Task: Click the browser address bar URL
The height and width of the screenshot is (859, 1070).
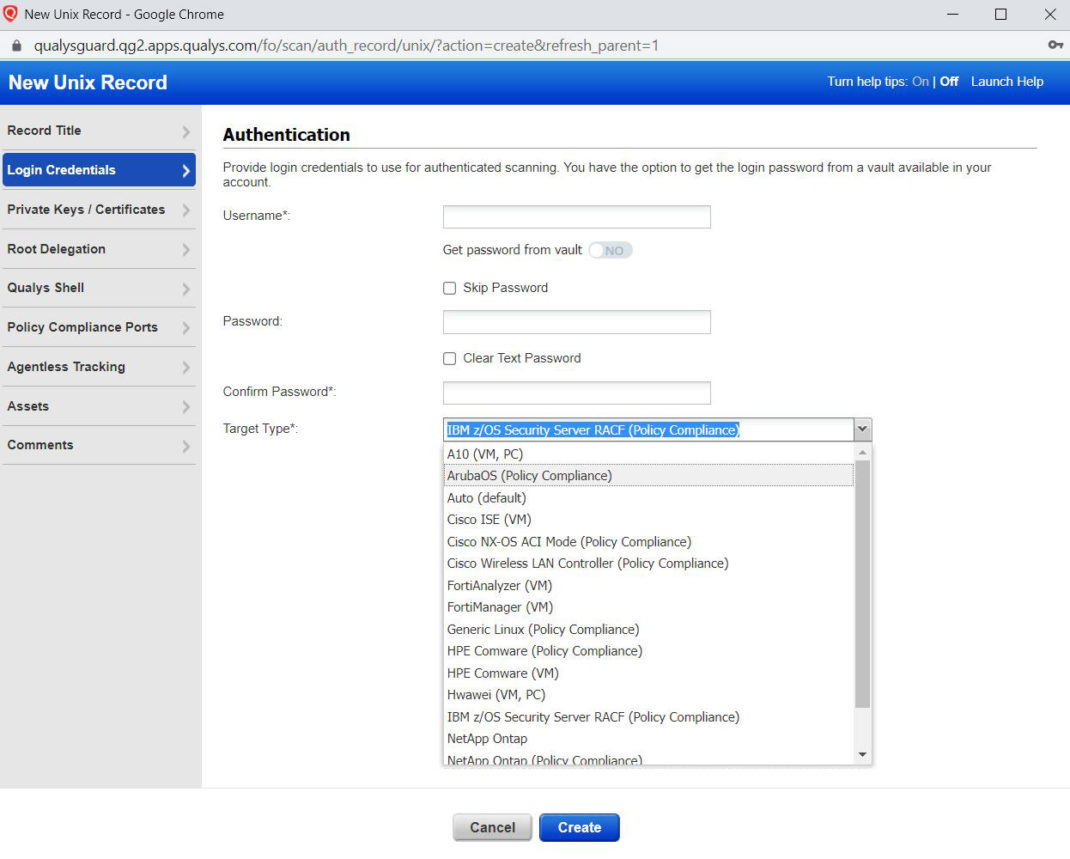Action: click(346, 46)
